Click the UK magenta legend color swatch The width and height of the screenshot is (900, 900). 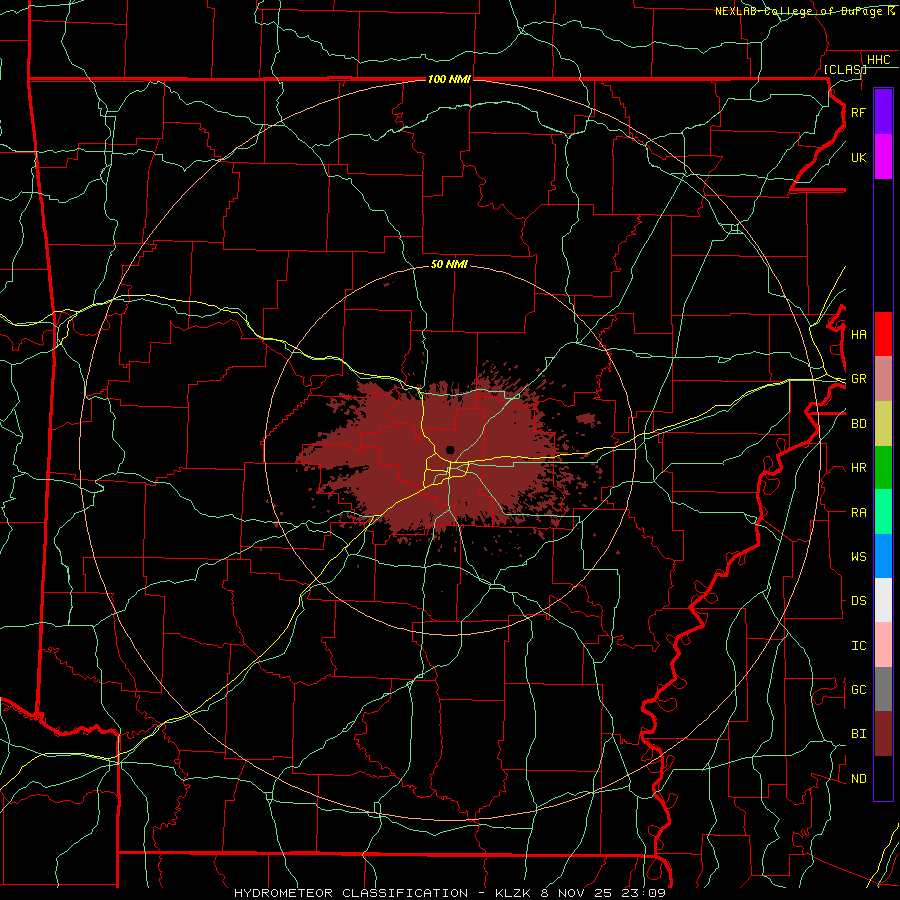click(883, 157)
